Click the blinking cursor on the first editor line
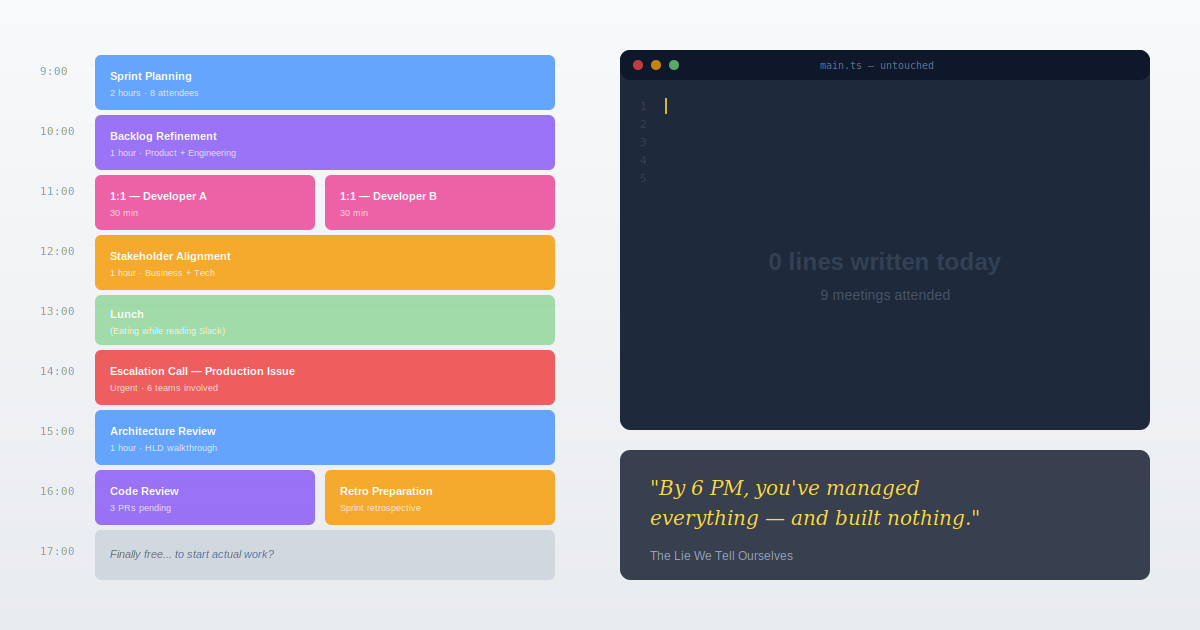Viewport: 1200px width, 630px height. [x=667, y=105]
